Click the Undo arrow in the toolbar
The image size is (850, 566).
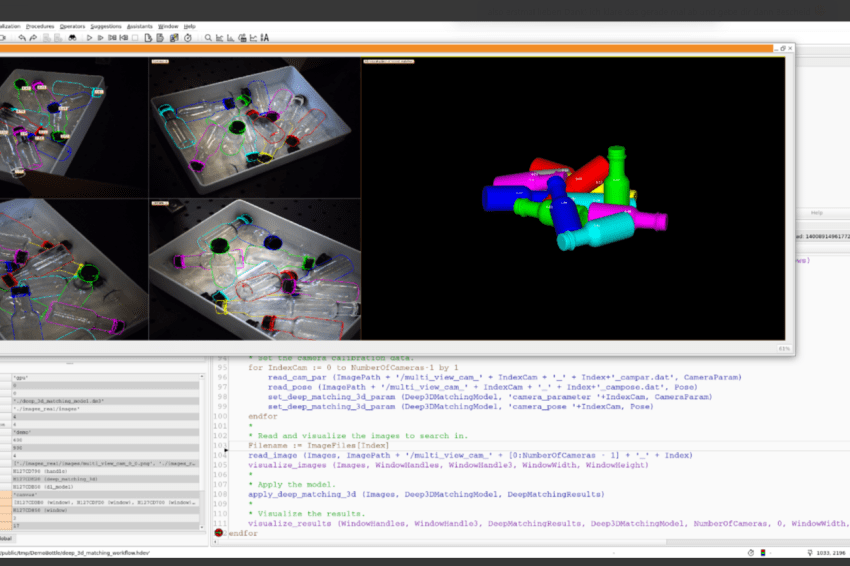tap(22, 38)
